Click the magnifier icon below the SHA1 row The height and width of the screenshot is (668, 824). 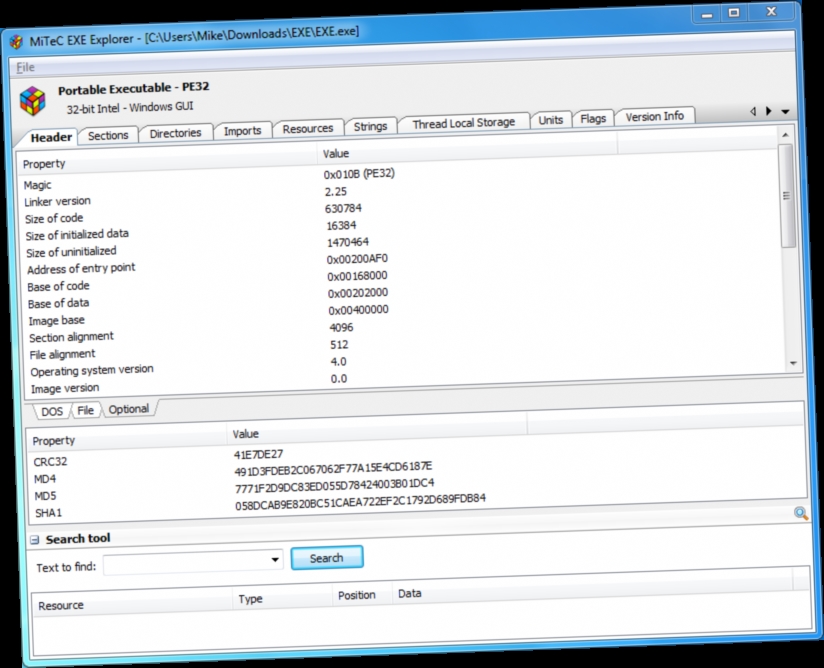coord(800,513)
